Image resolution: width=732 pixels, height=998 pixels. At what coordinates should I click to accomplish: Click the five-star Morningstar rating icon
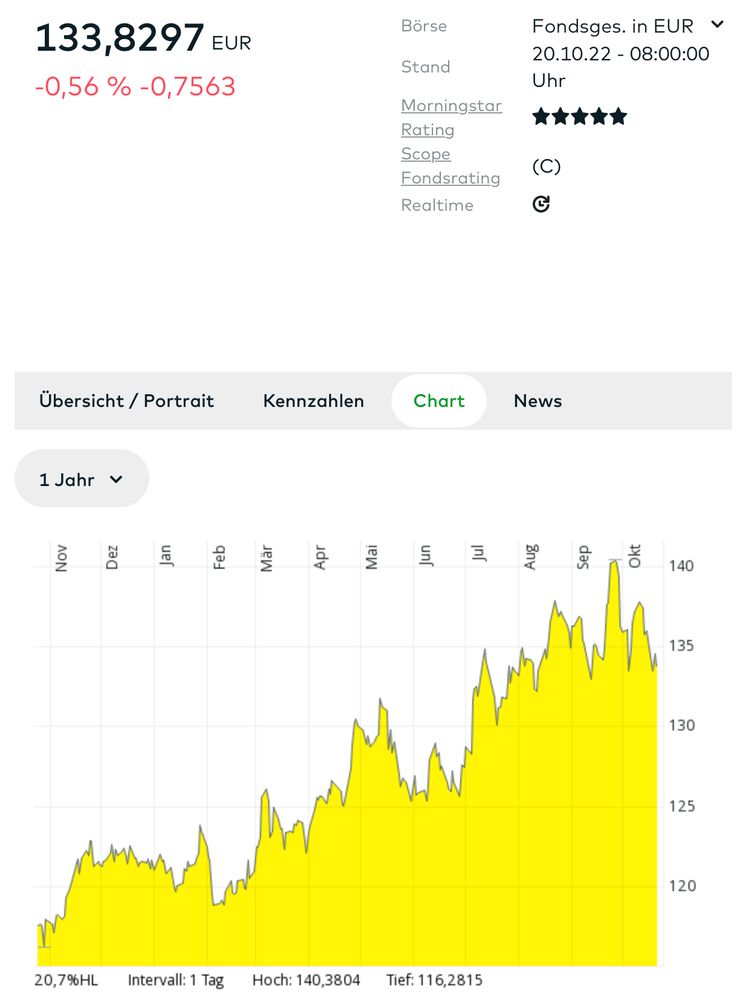578,115
